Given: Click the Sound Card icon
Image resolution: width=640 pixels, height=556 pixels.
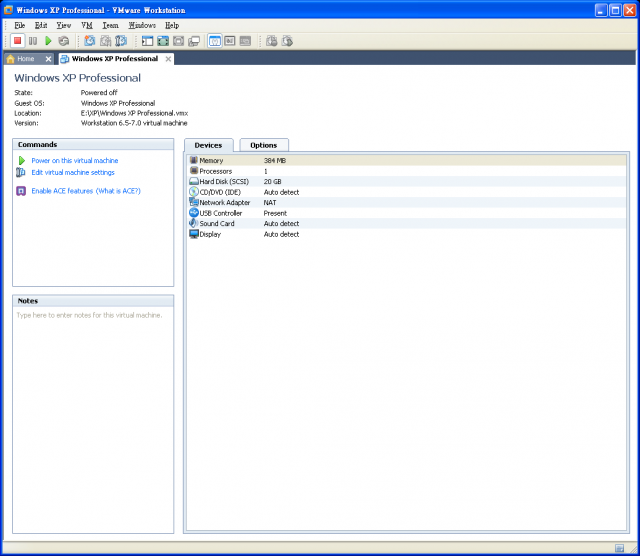Looking at the screenshot, I should coord(193,223).
